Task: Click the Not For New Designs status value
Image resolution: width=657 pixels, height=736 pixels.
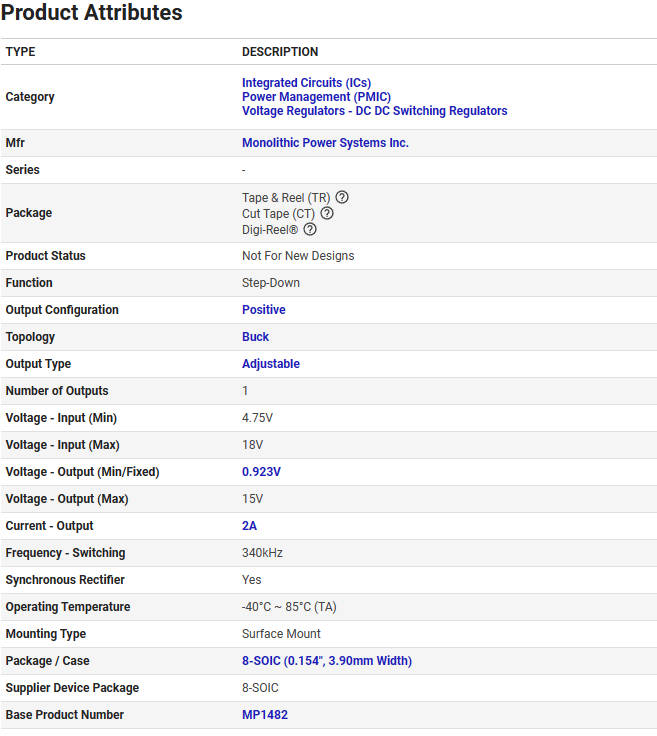Action: 298,256
